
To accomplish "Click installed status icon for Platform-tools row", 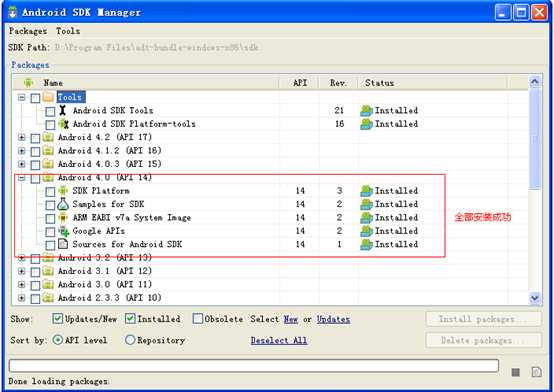I will [x=366, y=124].
